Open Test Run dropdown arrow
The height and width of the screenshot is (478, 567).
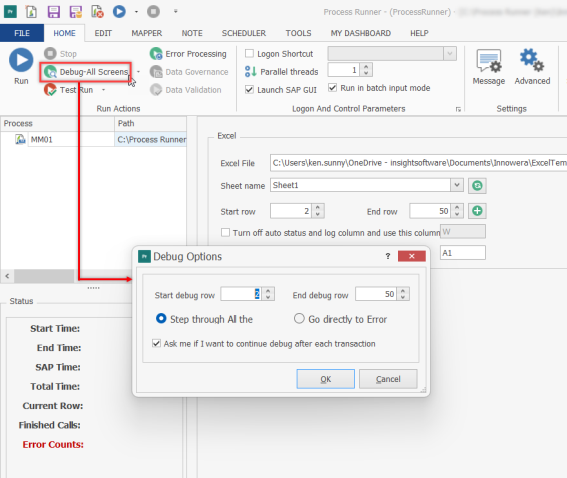pyautogui.click(x=103, y=90)
